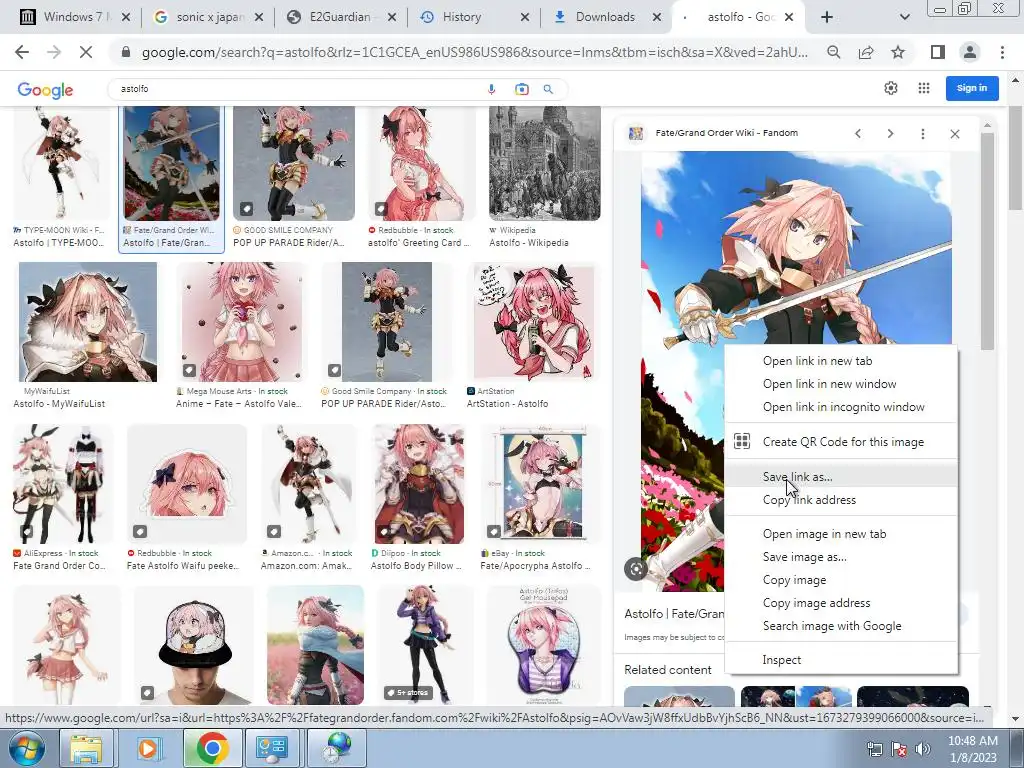The image size is (1024, 768).
Task: Open the side panel icon
Action: (x=937, y=52)
